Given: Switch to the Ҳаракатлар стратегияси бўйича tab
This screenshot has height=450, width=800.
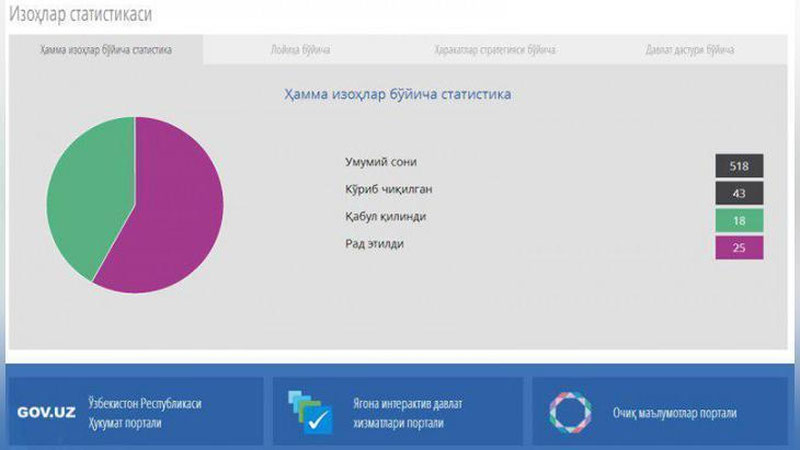Looking at the screenshot, I should coord(495,50).
